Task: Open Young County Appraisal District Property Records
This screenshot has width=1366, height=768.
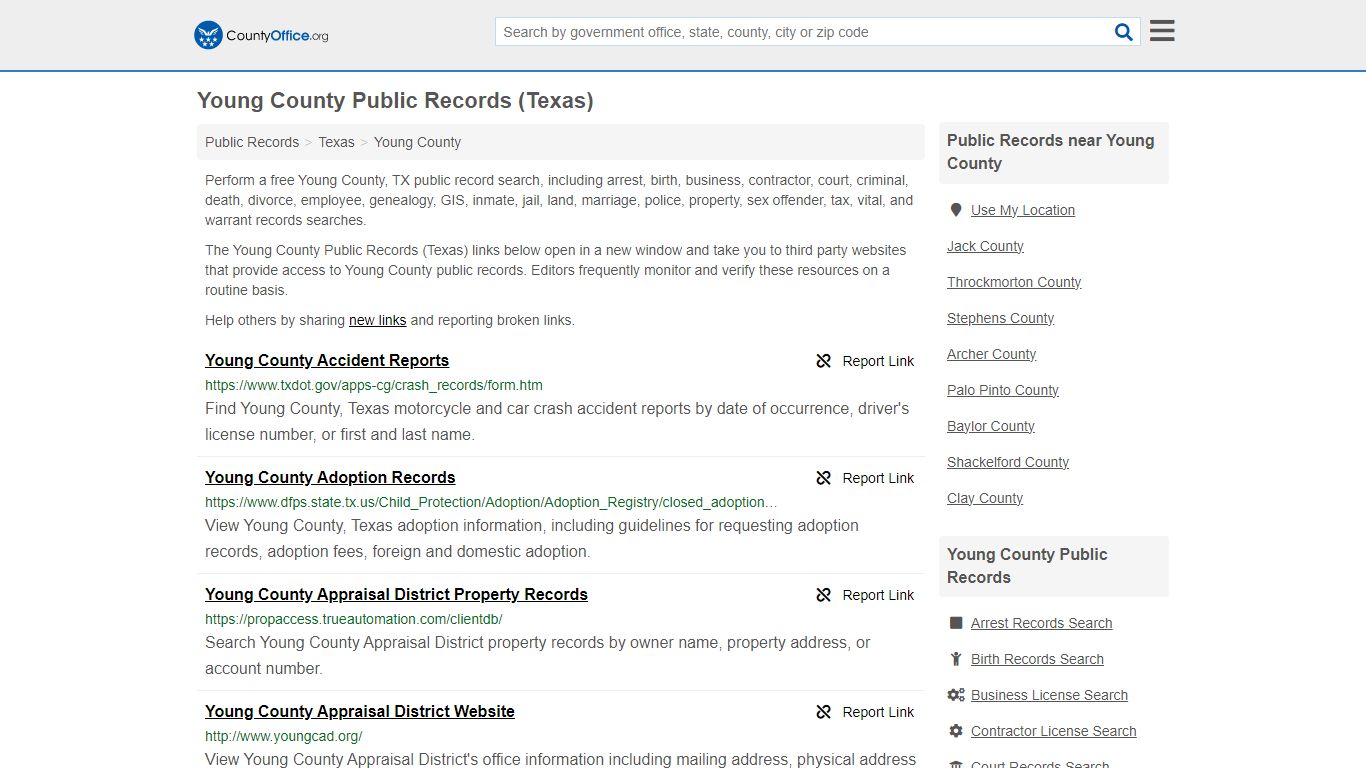Action: 396,595
